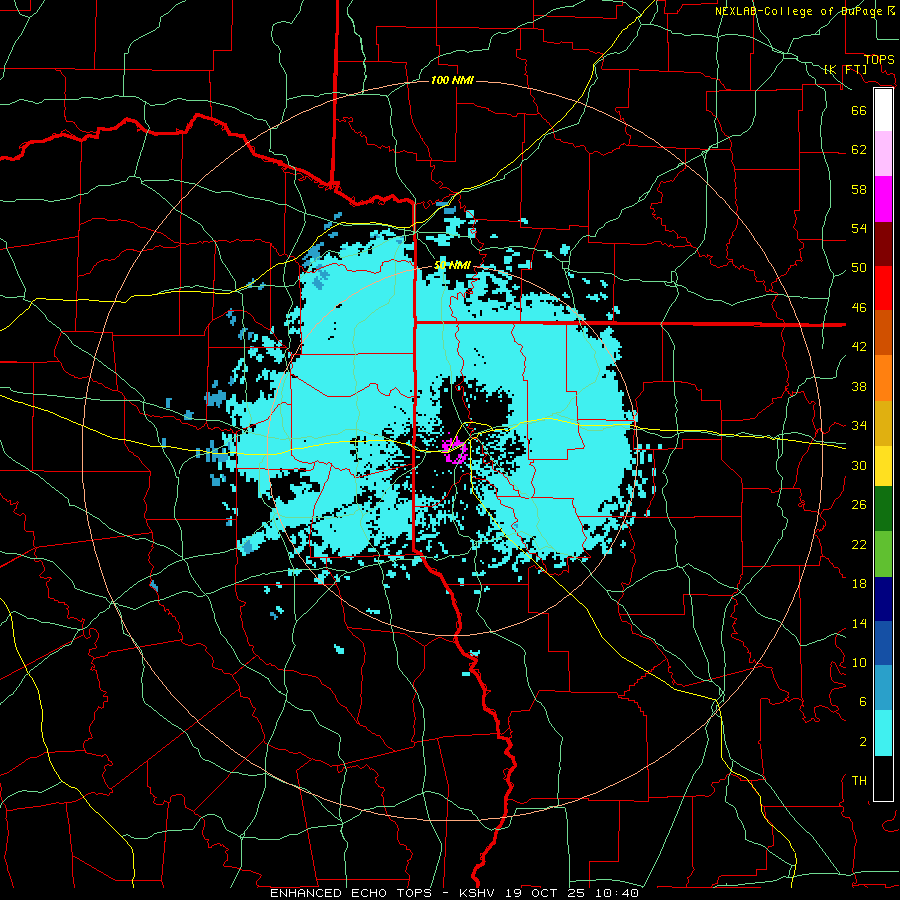Click the 14 legend value
The image size is (900, 900).
[x=859, y=623]
